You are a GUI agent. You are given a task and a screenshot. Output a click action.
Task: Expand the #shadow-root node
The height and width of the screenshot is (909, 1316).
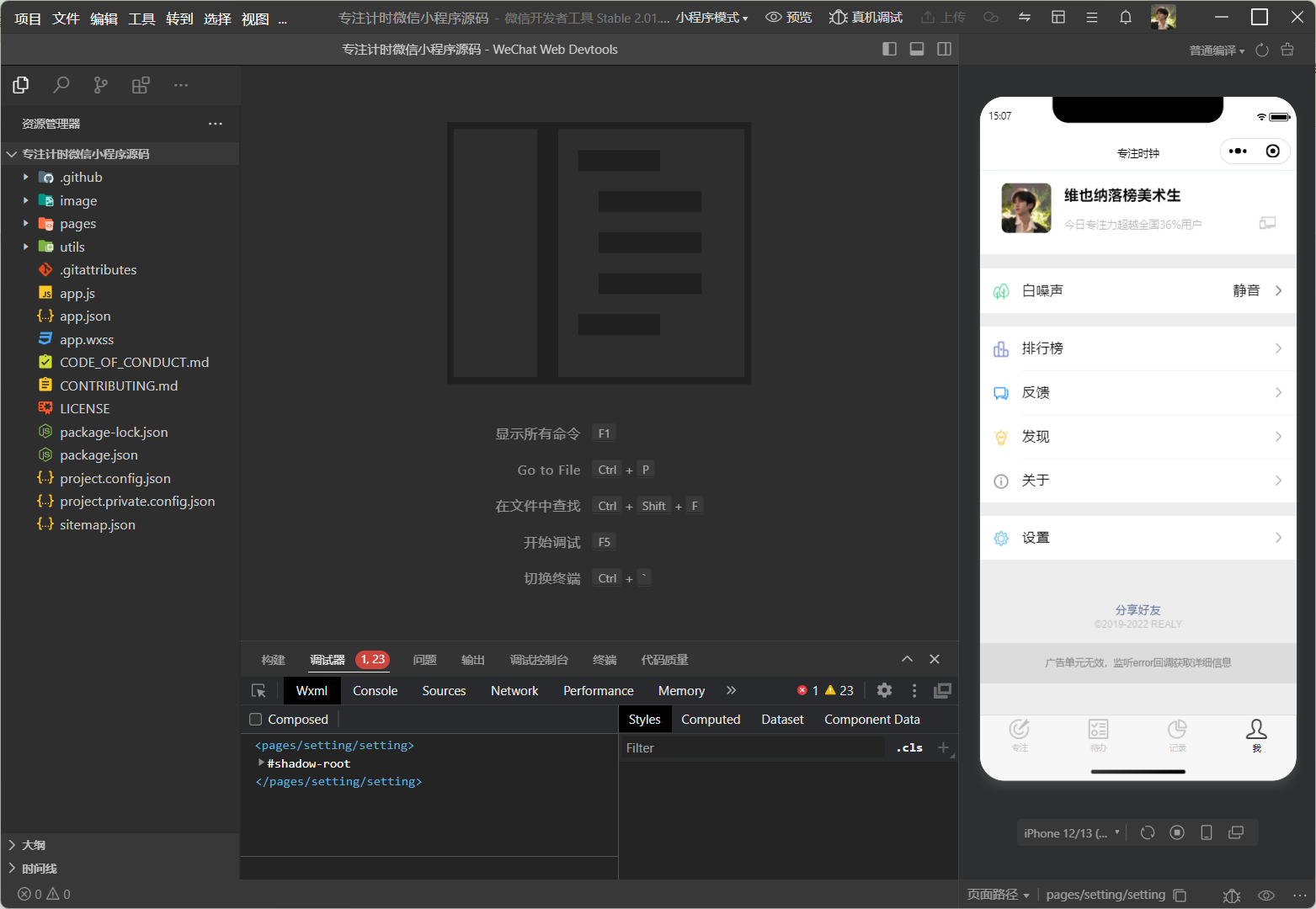(x=261, y=763)
